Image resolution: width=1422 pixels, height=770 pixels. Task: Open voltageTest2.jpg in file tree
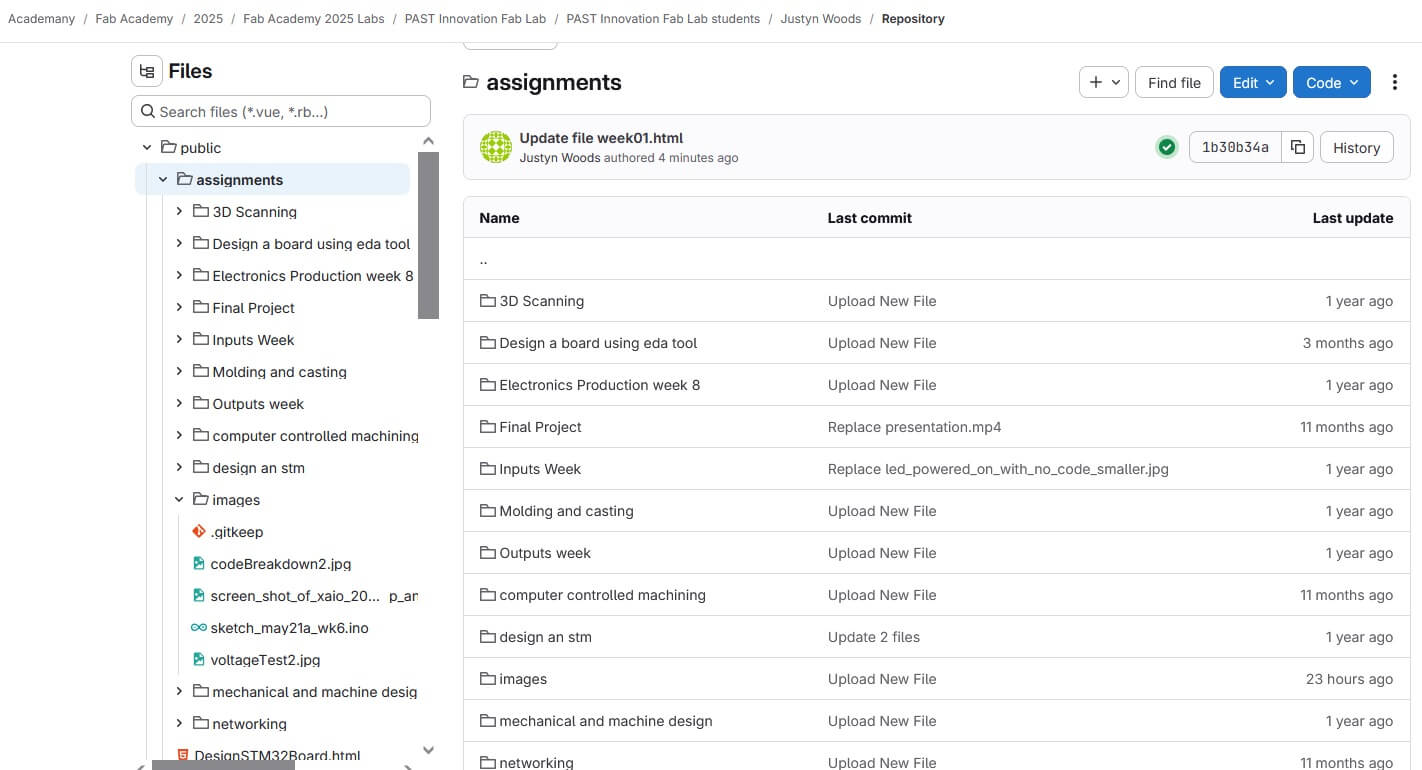(265, 660)
